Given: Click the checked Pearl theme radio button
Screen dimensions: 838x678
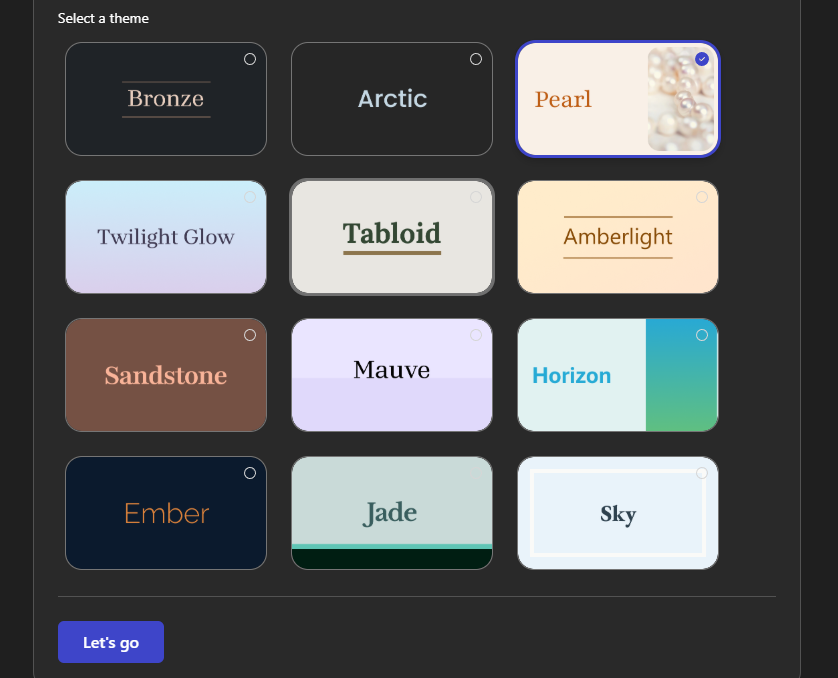Looking at the screenshot, I should (702, 59).
